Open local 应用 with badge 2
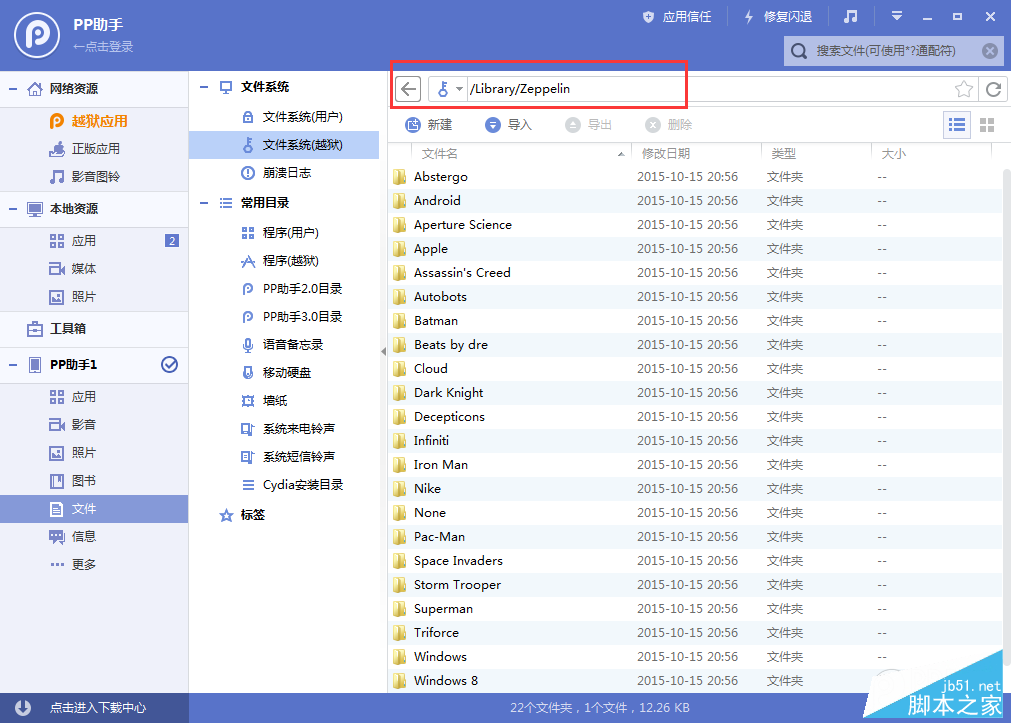Screen dimensions: 1011x723 tap(94, 241)
